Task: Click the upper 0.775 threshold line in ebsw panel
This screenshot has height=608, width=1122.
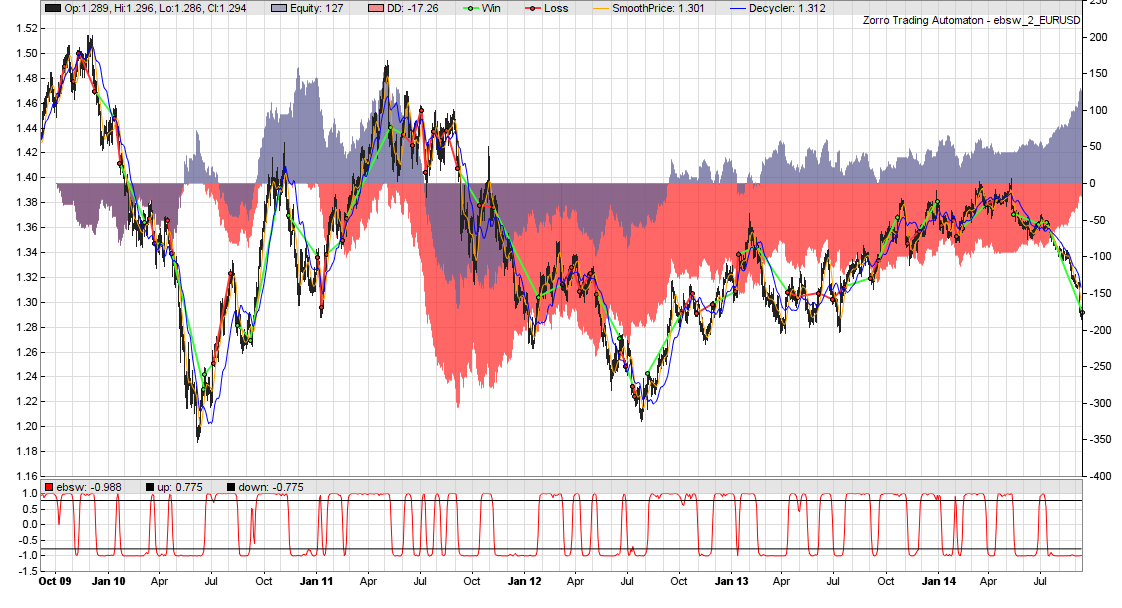Action: tap(562, 501)
